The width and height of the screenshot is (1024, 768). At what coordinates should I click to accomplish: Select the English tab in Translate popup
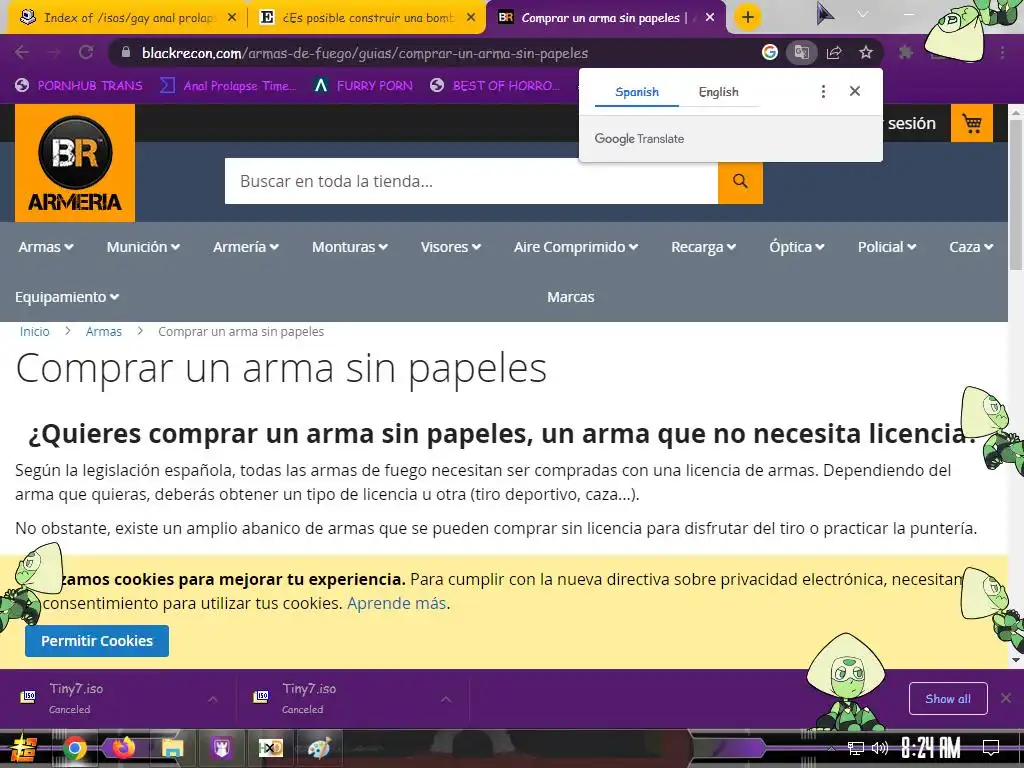coord(718,92)
